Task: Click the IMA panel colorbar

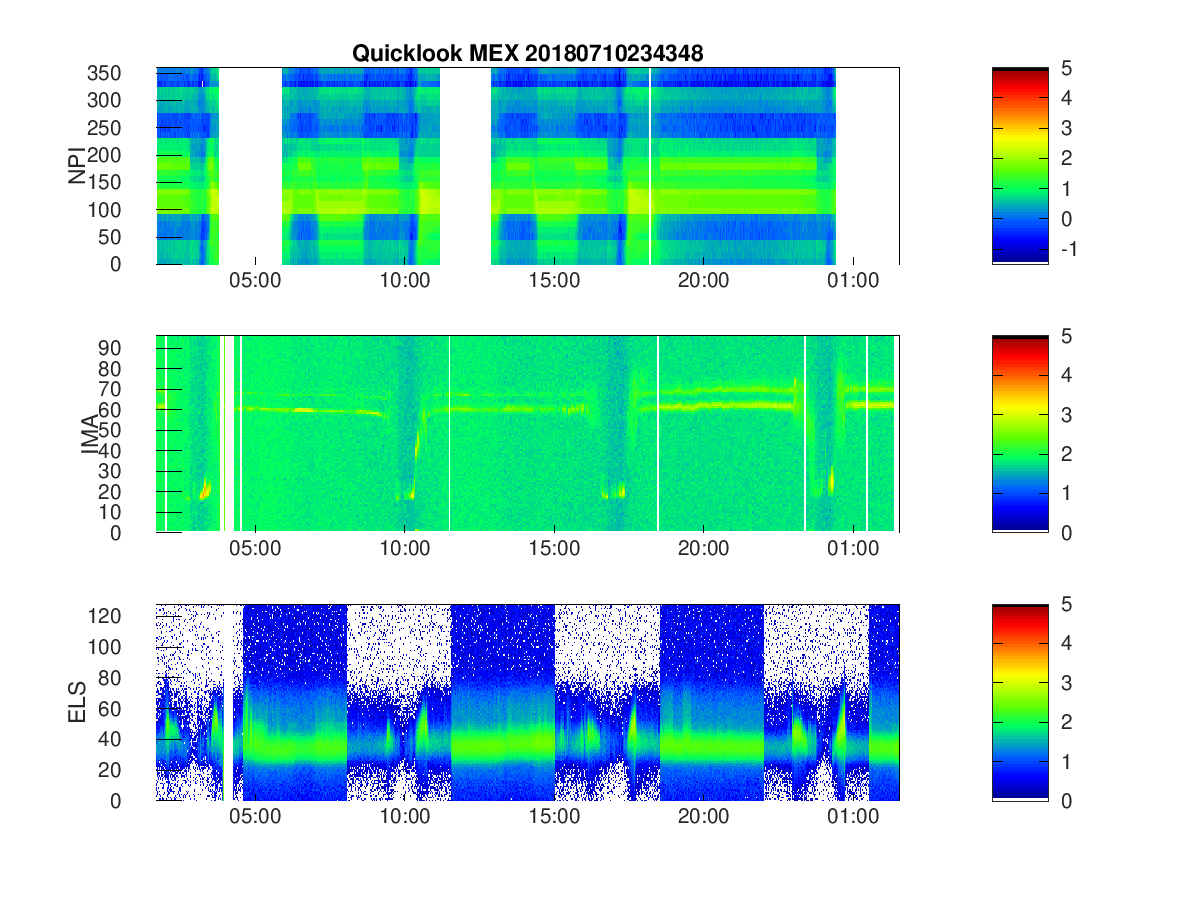Action: coord(1020,434)
